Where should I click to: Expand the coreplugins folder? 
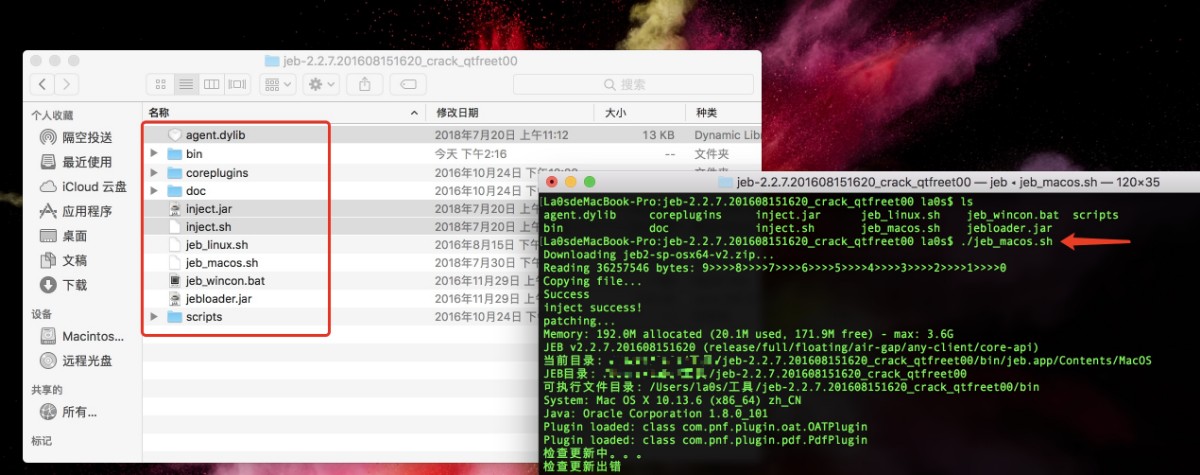click(154, 172)
